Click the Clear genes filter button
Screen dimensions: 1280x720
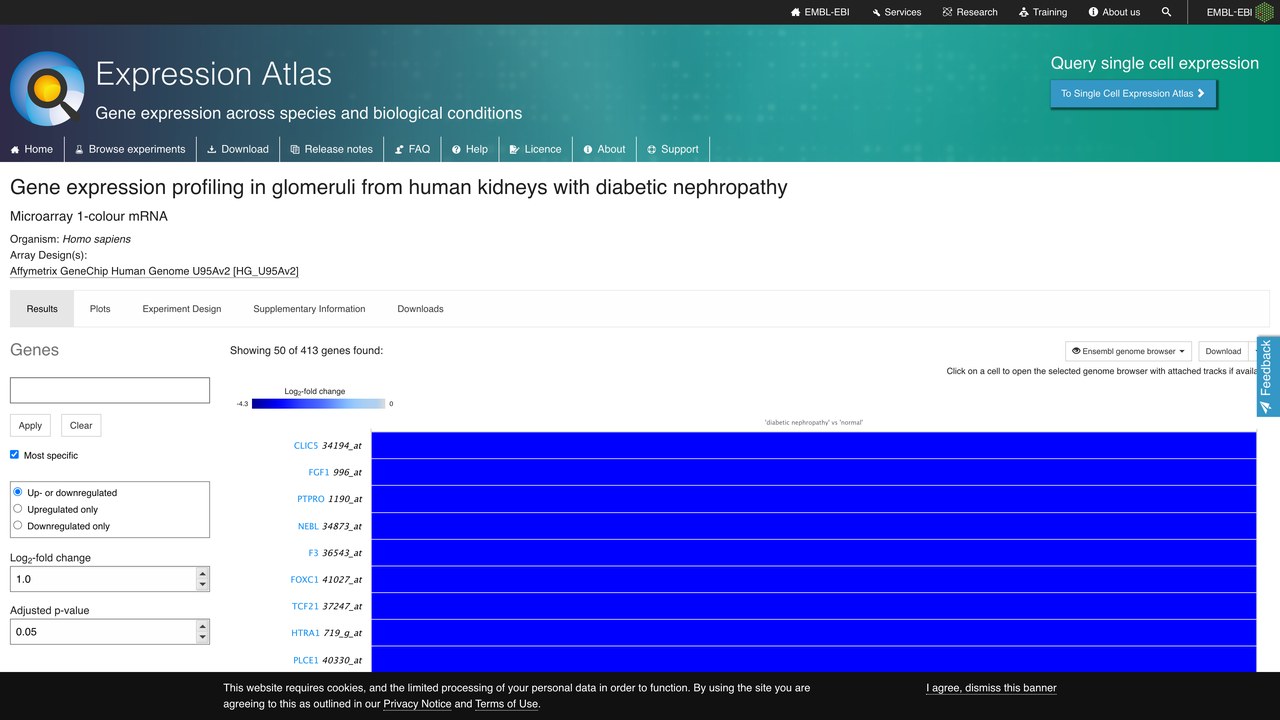81,425
